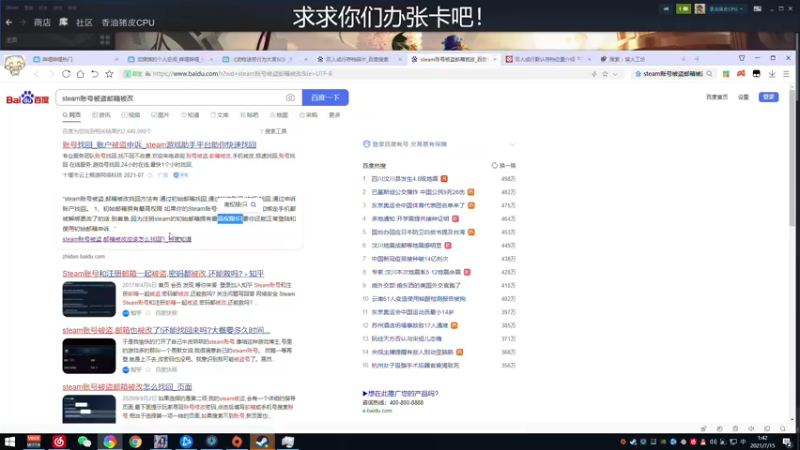Viewport: 800px width, 450px height.
Task: Click the Baidu logo
Action: click(28, 97)
